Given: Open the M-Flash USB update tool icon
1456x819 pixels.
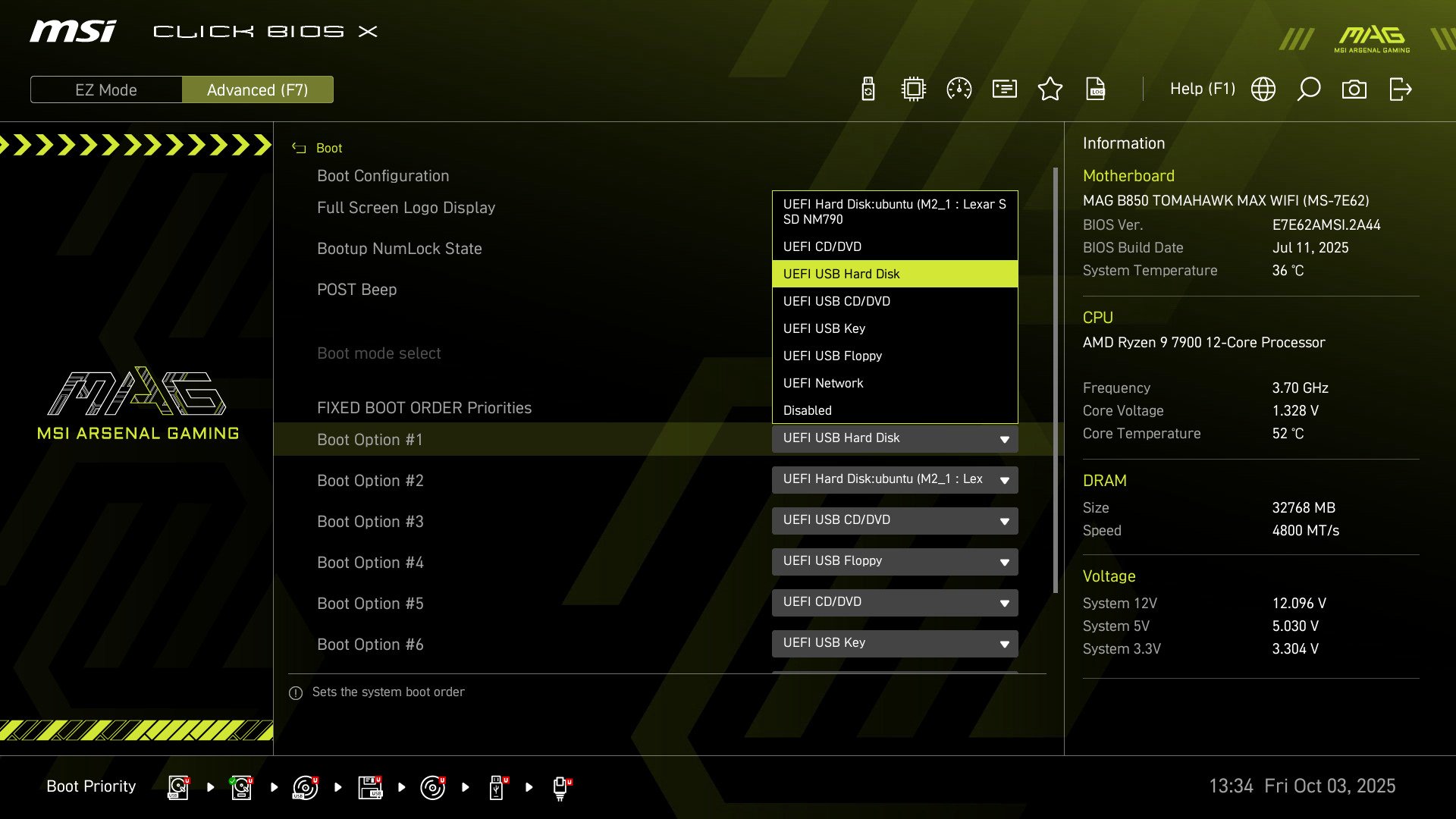Looking at the screenshot, I should click(867, 89).
